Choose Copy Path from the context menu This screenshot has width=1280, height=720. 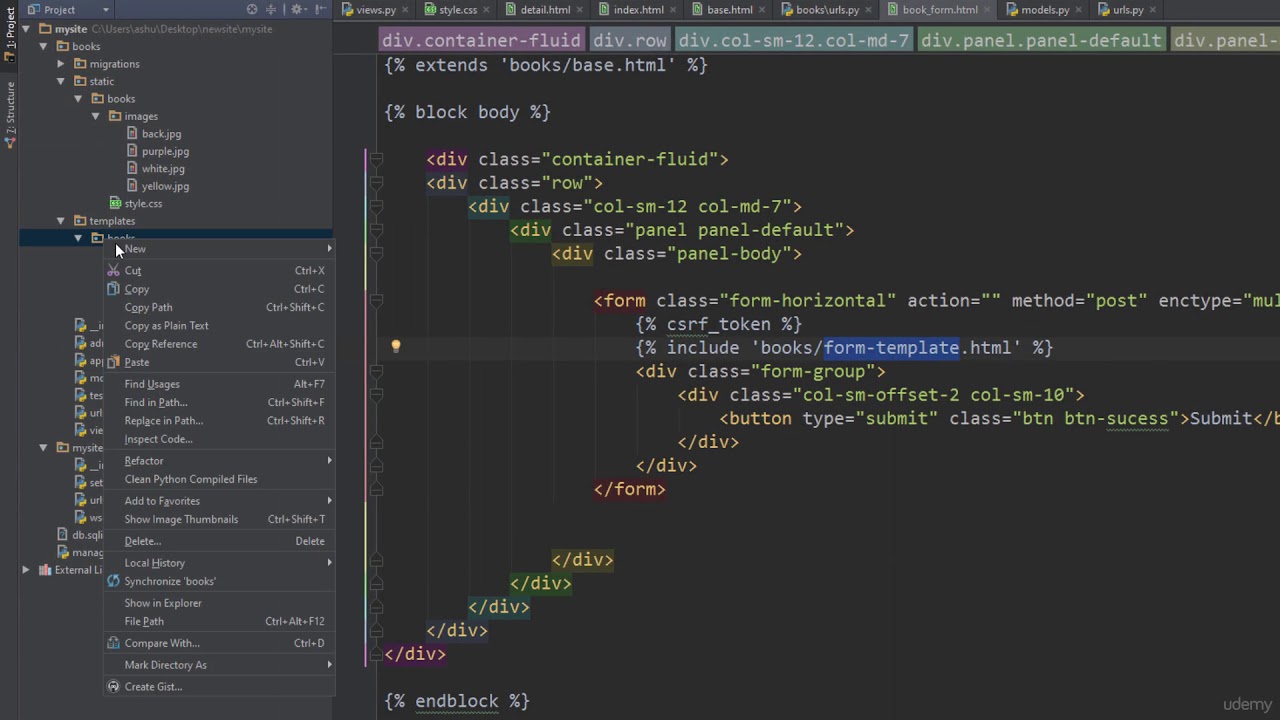[x=220, y=307]
